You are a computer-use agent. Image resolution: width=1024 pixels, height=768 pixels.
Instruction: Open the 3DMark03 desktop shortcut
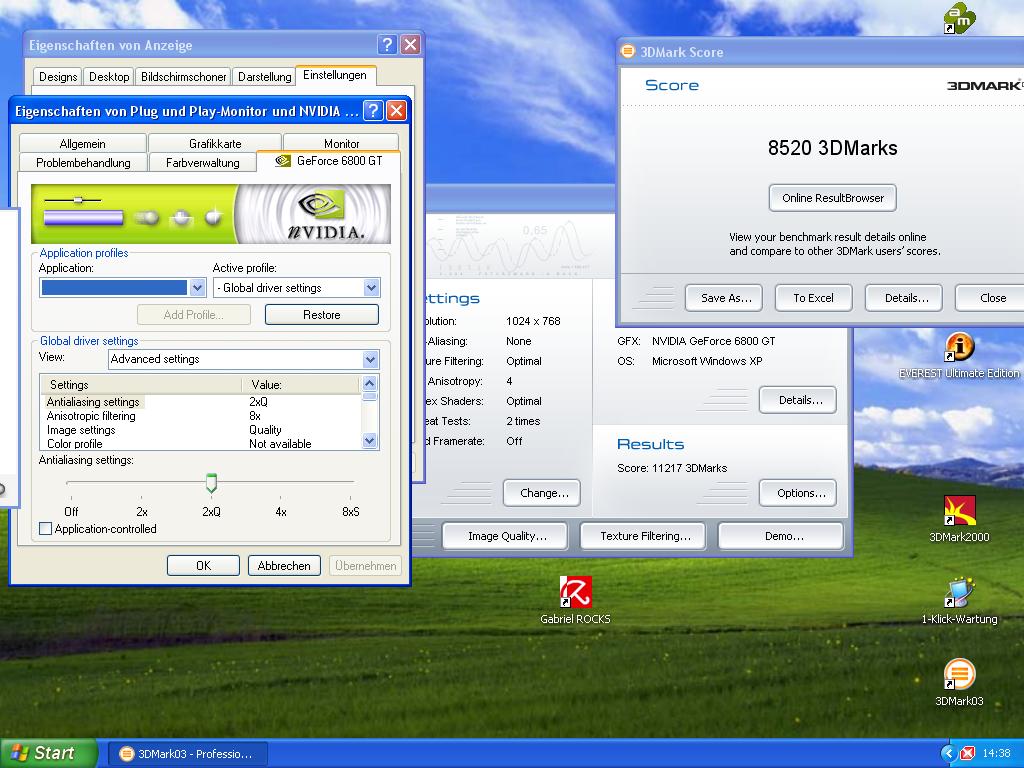959,682
